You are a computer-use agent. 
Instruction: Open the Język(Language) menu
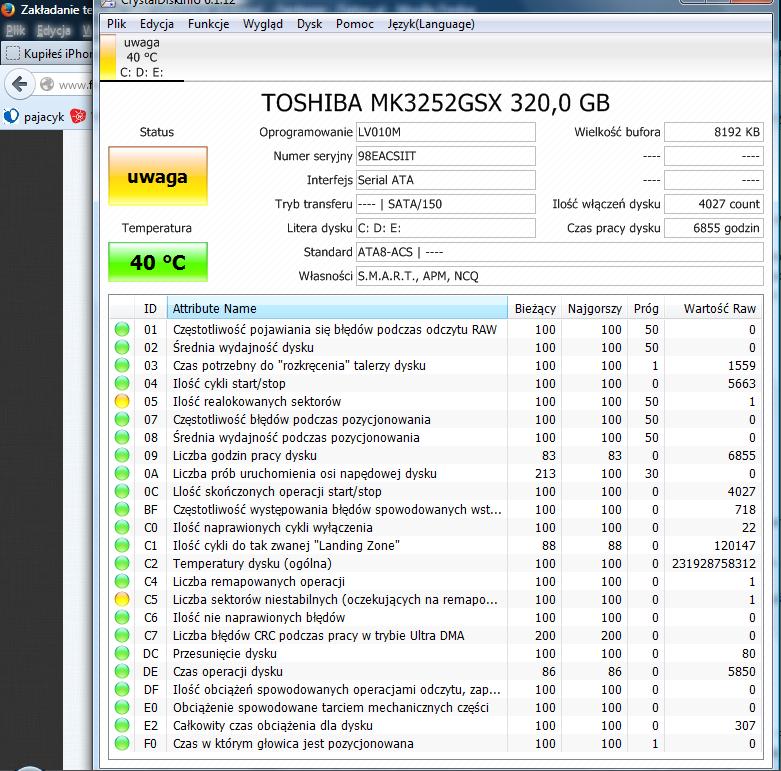pos(431,24)
